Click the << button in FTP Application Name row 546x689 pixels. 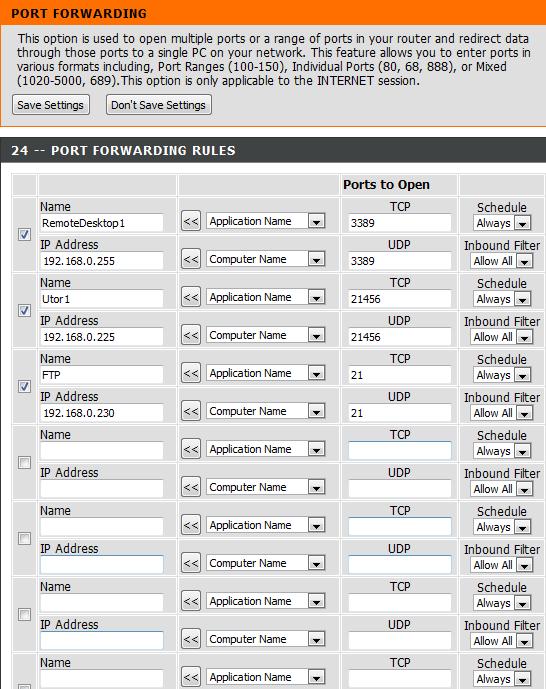click(x=191, y=374)
